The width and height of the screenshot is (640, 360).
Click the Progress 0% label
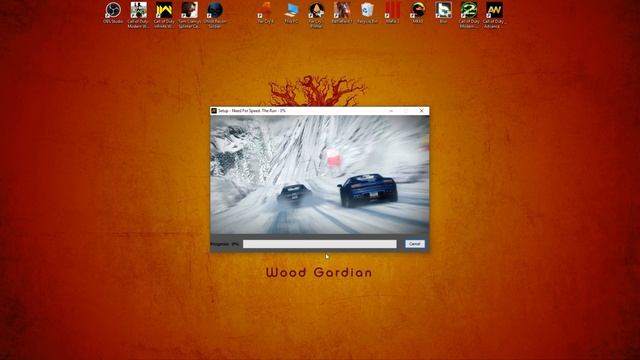[x=224, y=244]
